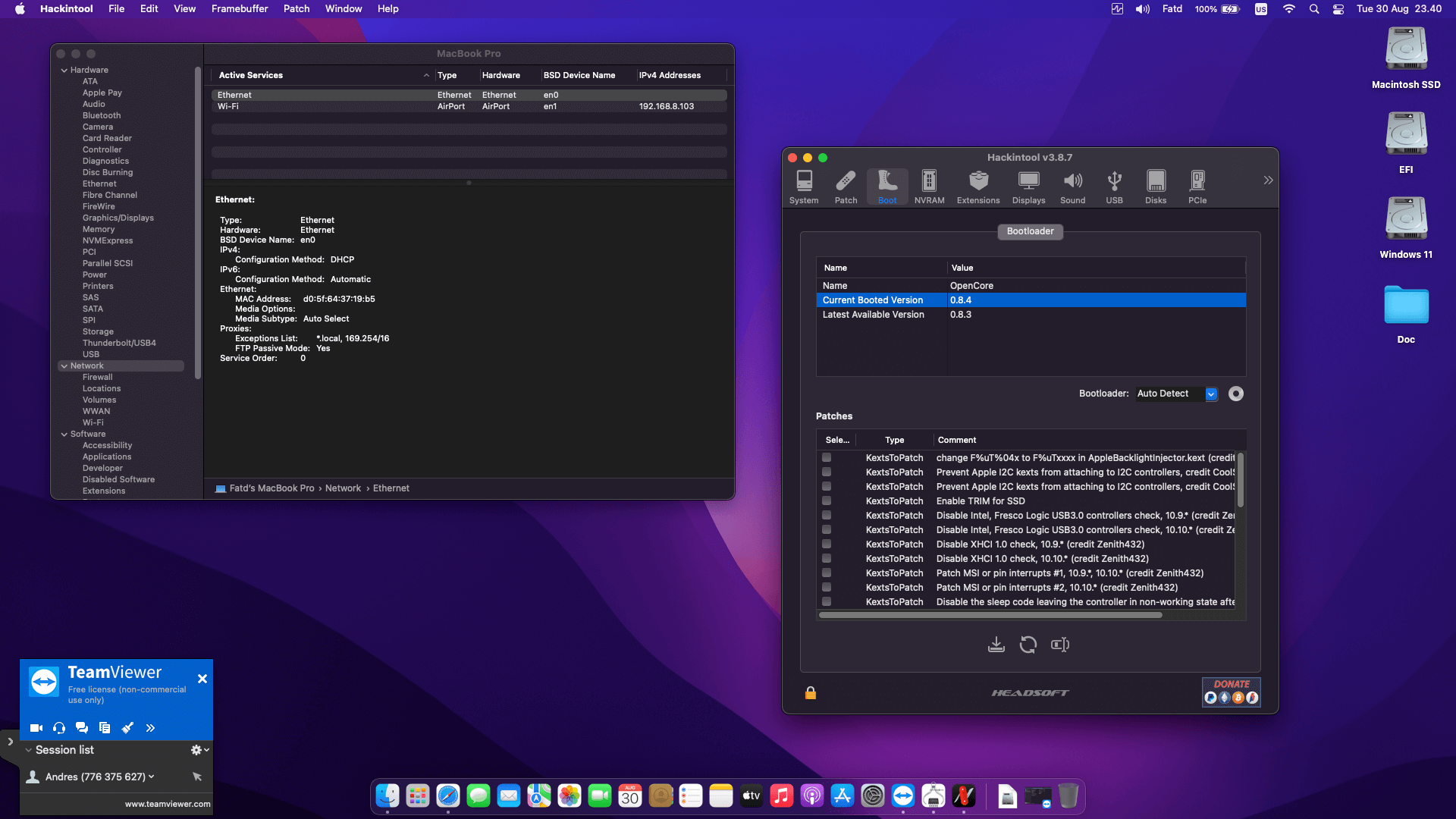The height and width of the screenshot is (819, 1456).
Task: Check the AppleBacklightInjector patch checkbox
Action: (827, 457)
